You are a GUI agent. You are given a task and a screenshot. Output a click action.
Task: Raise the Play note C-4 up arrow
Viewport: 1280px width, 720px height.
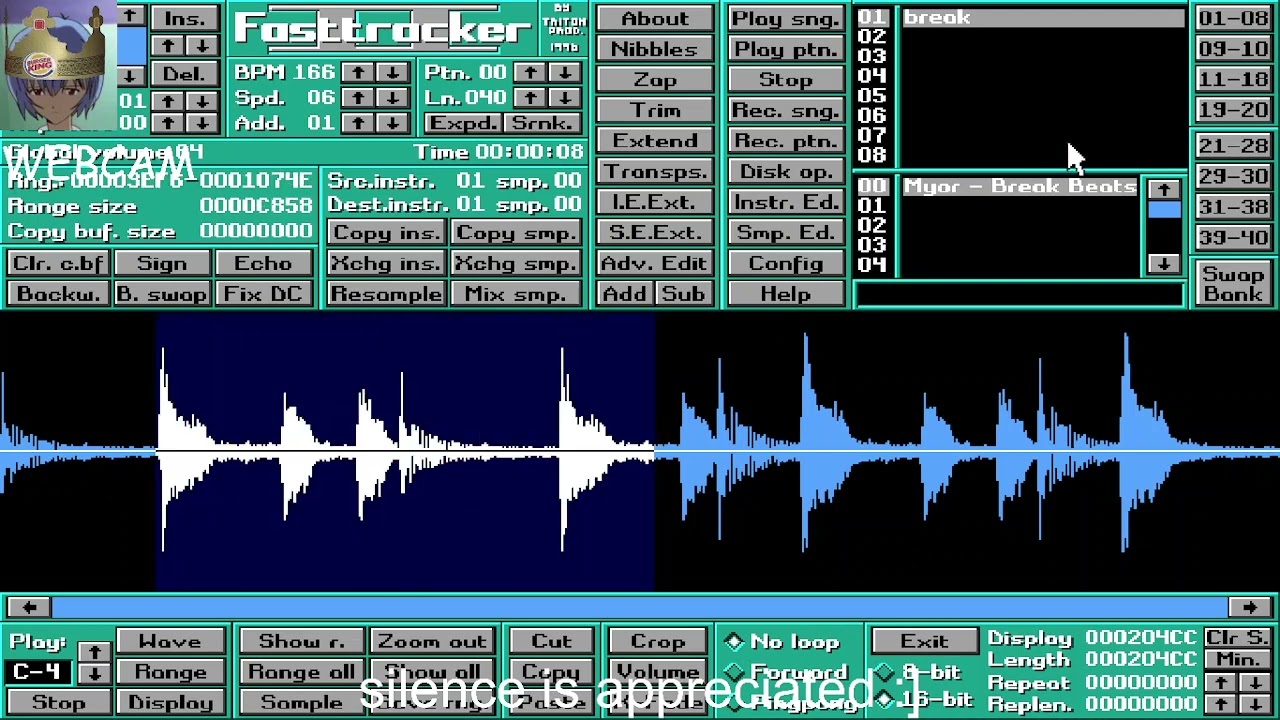pos(94,652)
